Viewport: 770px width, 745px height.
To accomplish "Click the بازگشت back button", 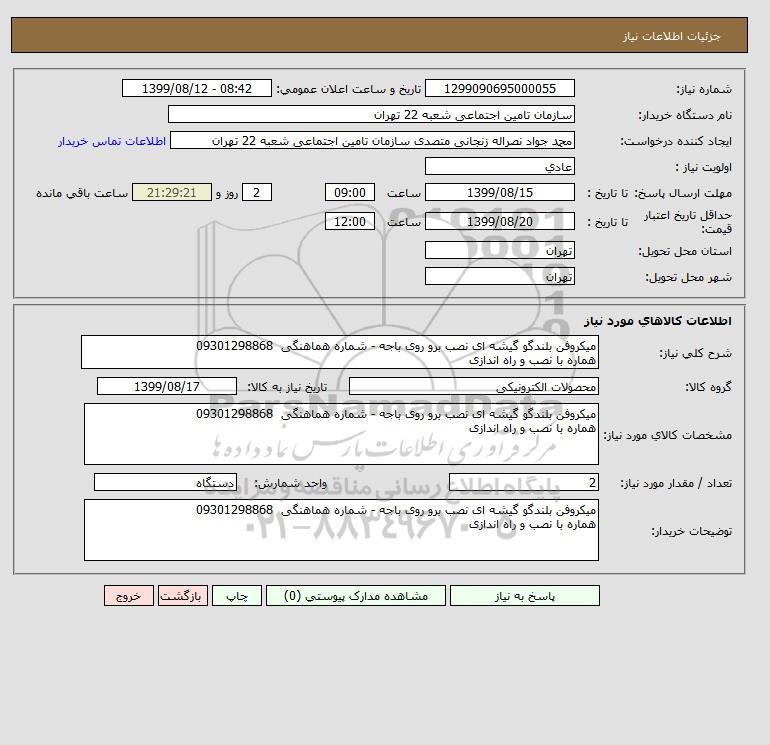I will pos(183,595).
